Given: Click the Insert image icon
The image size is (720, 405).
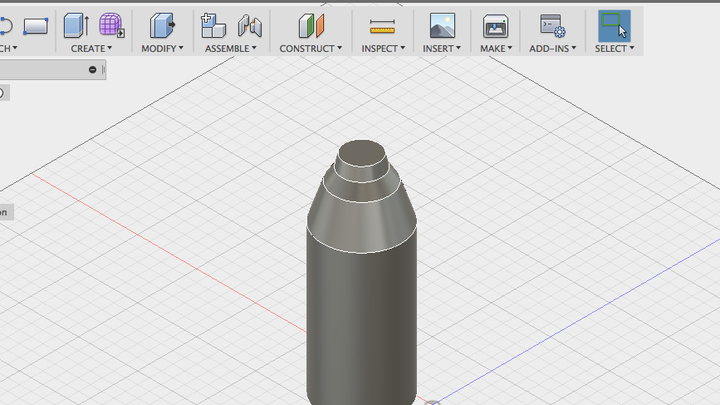Looking at the screenshot, I should click(x=442, y=25).
